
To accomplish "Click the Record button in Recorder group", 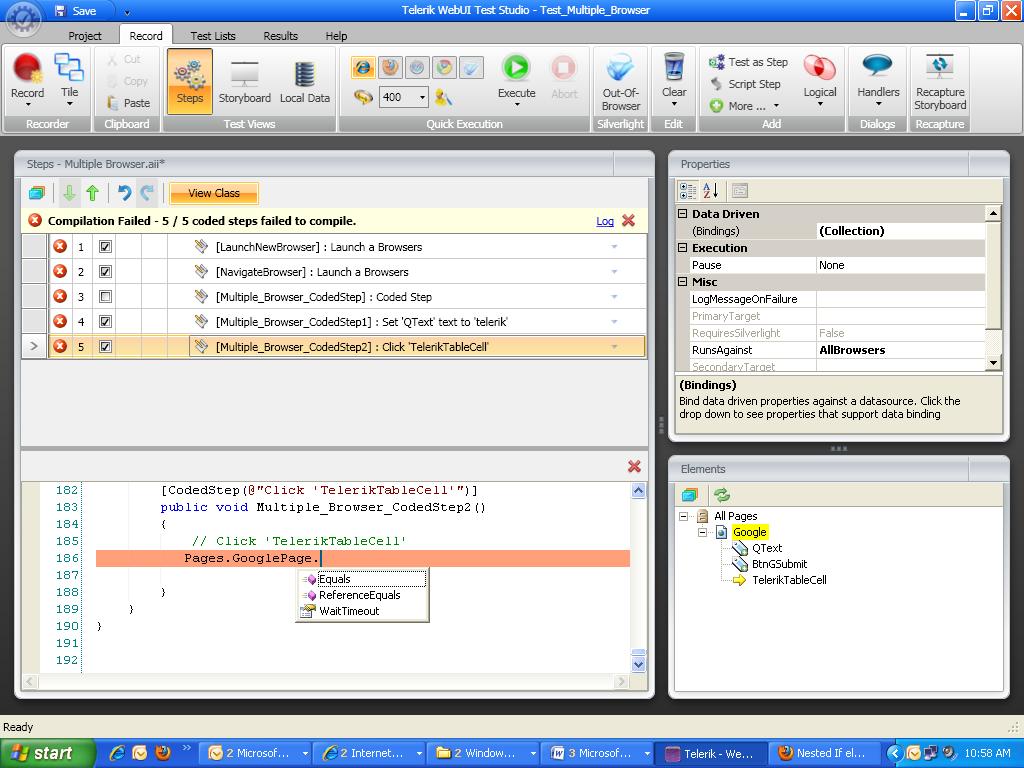I will click(x=27, y=70).
